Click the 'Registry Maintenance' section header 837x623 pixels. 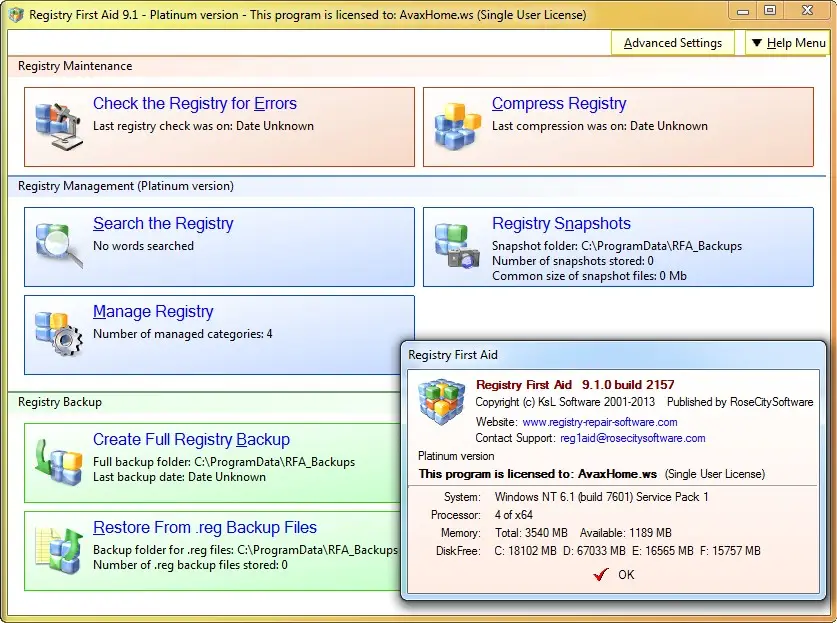[75, 66]
